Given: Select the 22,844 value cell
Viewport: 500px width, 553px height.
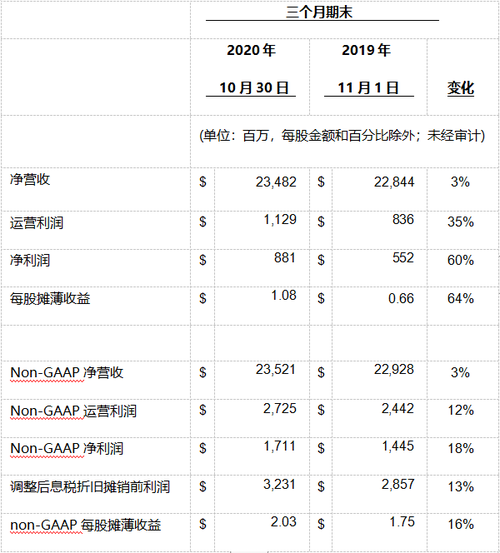Looking at the screenshot, I should point(394,182).
